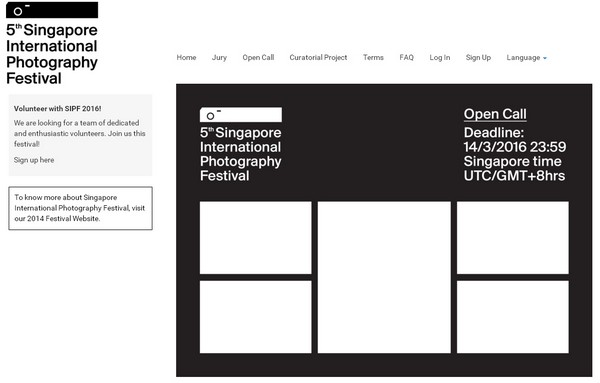Viewport: 600px width, 383px height.
Task: Expand the Language dropdown caret
Action: coord(545,58)
